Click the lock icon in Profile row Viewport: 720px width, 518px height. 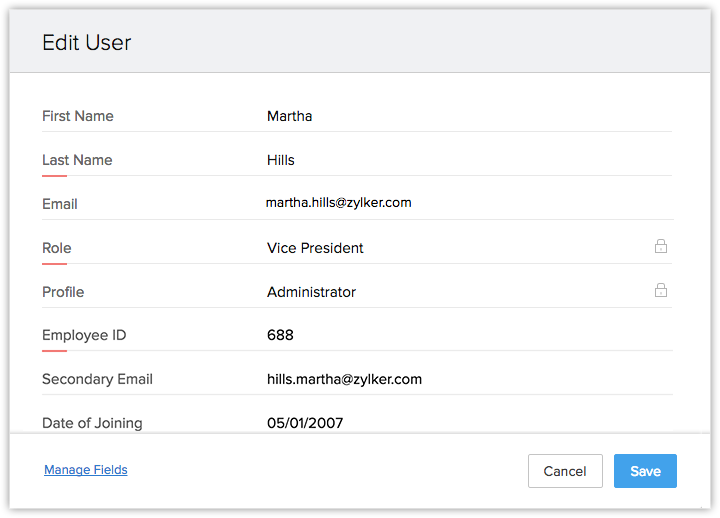coord(660,290)
